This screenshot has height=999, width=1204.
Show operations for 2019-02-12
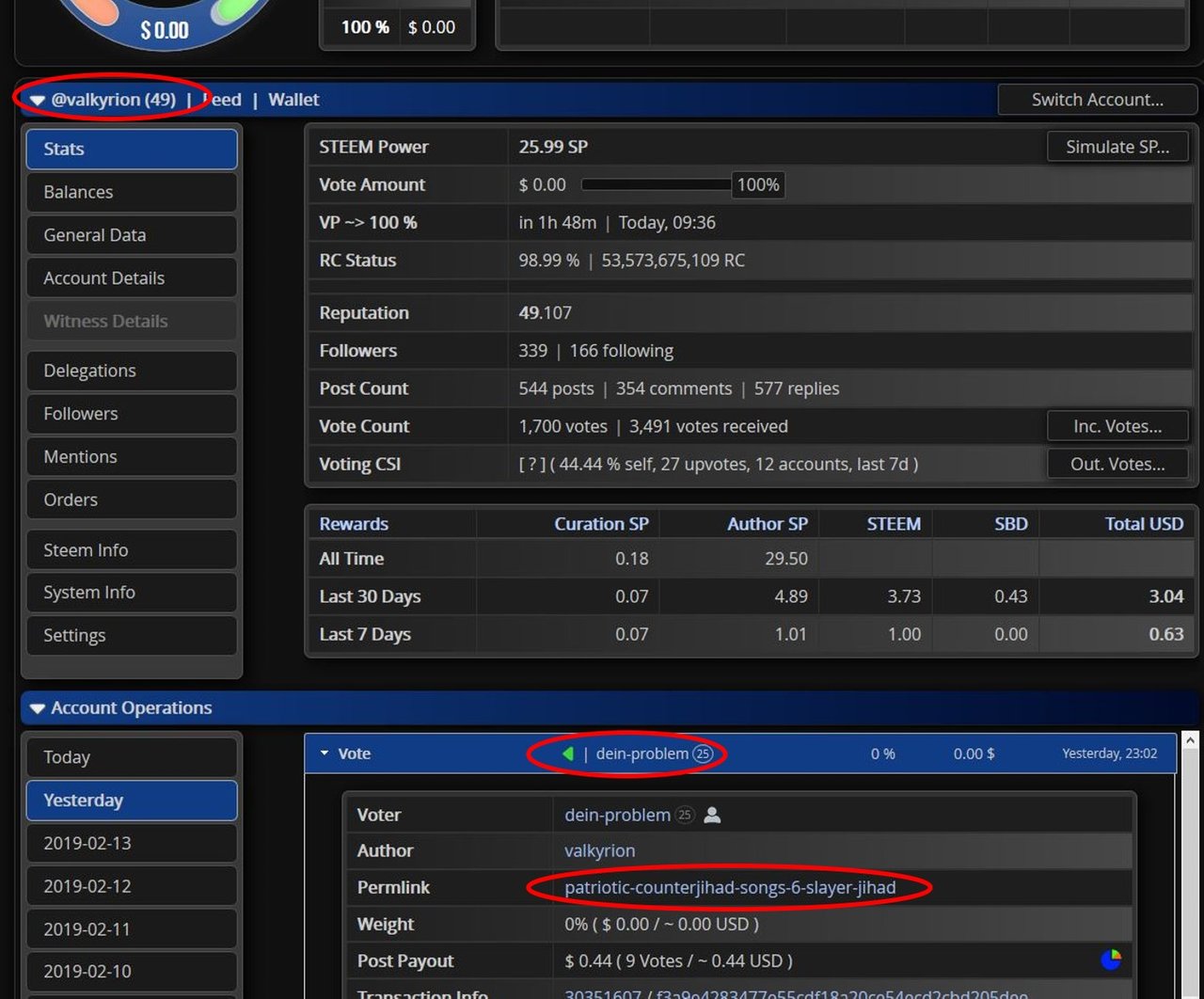[132, 886]
